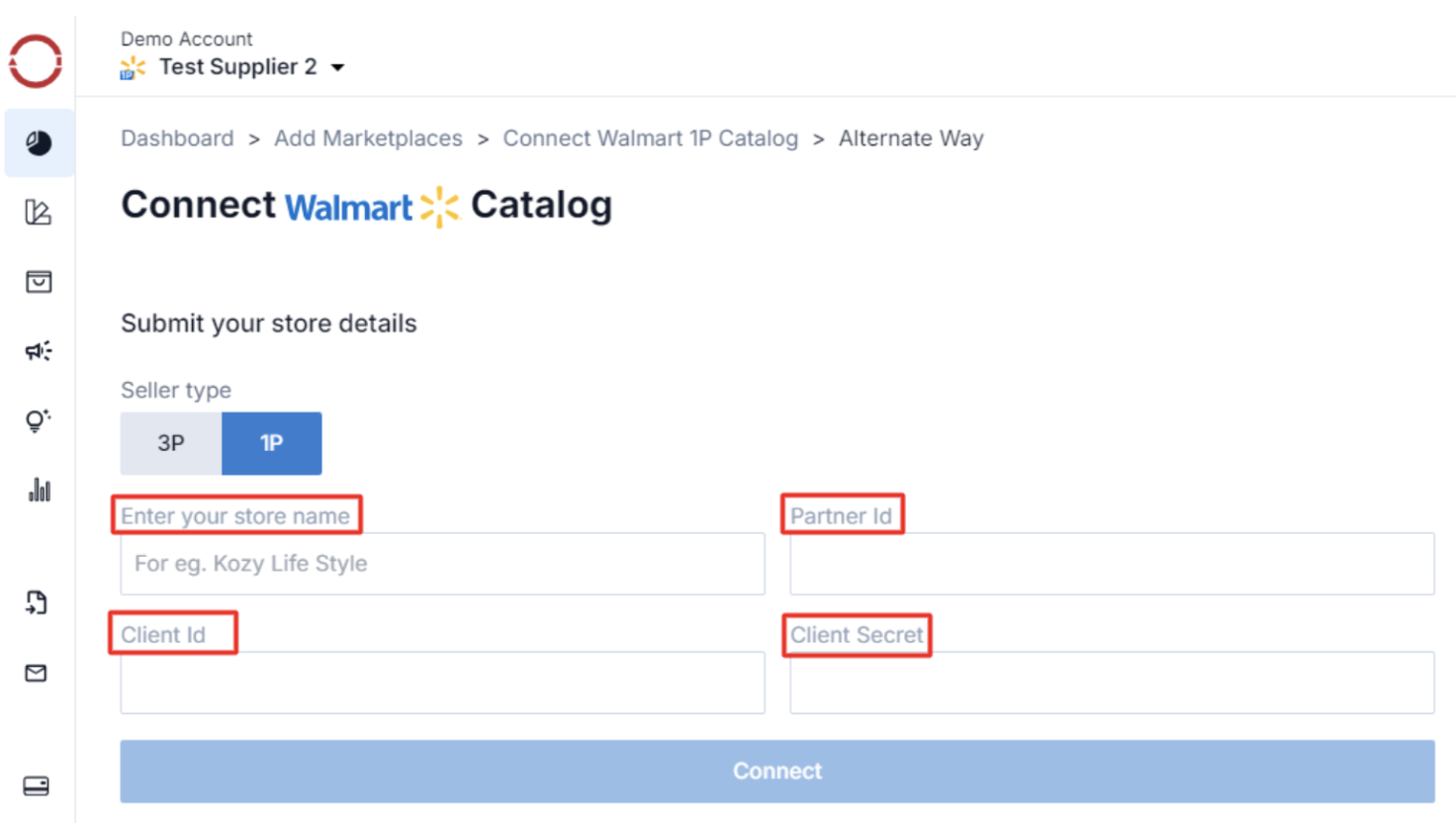Open the envelope mail icon
Image resolution: width=1456 pixels, height=823 pixels.
(x=37, y=674)
